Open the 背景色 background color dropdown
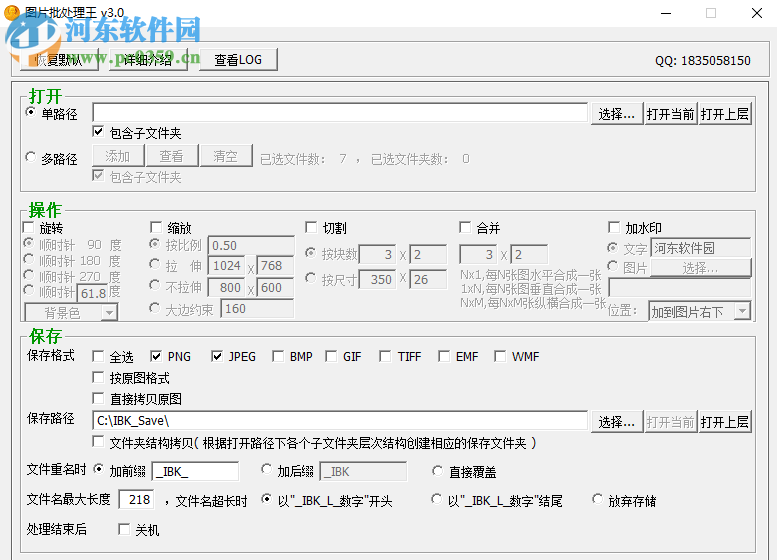The image size is (777, 560). pyautogui.click(x=71, y=312)
